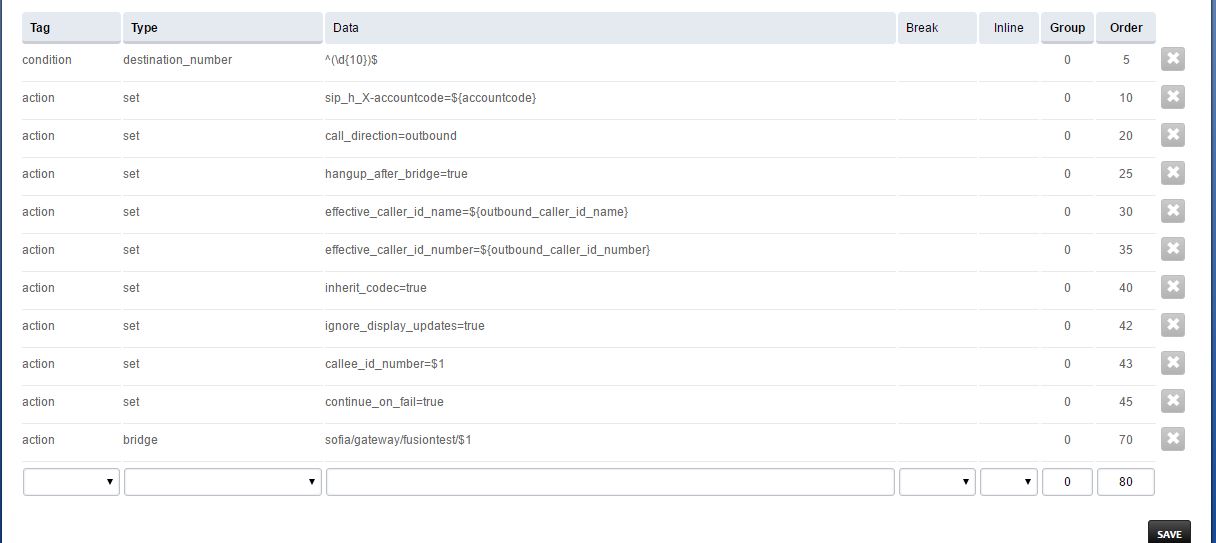Image resolution: width=1216 pixels, height=543 pixels.
Task: Remove the ignore_display_updates=true row
Action: click(x=1173, y=325)
